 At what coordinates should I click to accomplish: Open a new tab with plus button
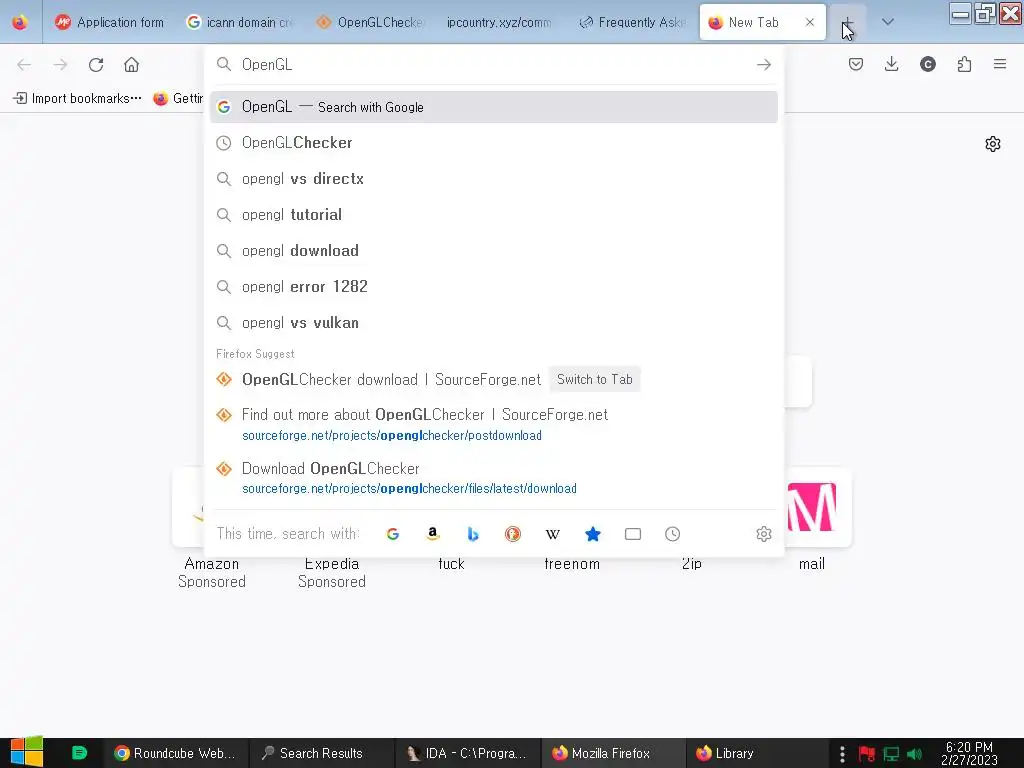click(x=847, y=22)
